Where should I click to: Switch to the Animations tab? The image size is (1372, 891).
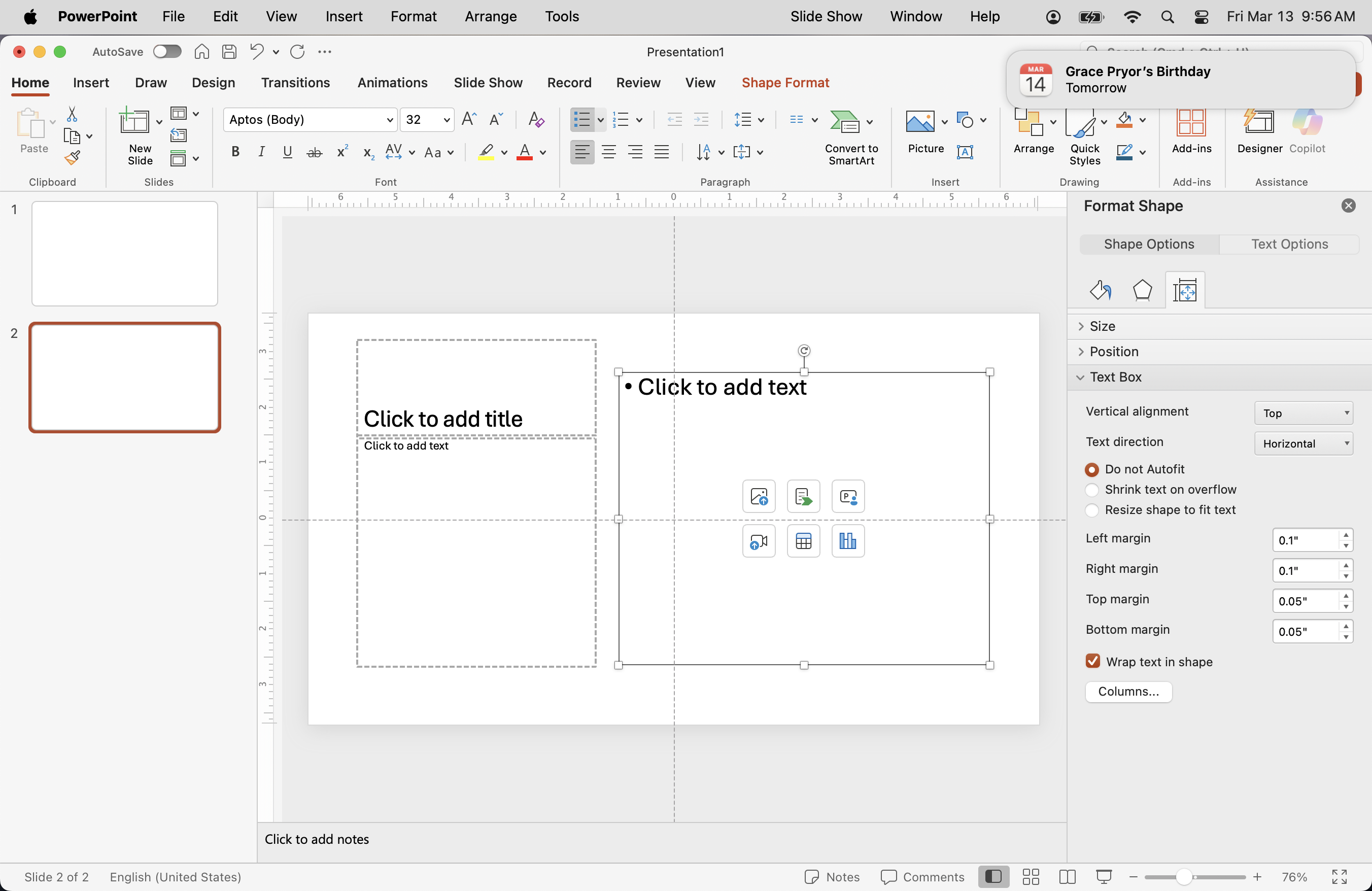(x=393, y=82)
